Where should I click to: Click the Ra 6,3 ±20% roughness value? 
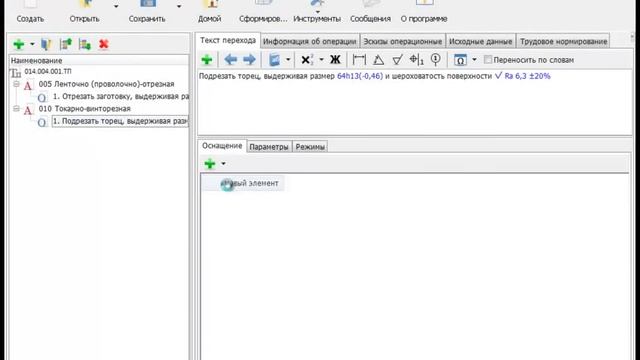[527, 76]
